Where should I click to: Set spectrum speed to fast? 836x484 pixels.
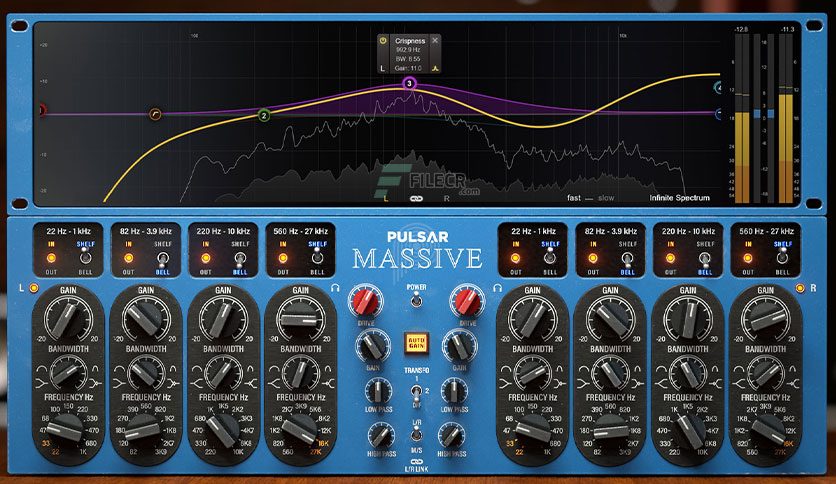(x=574, y=198)
